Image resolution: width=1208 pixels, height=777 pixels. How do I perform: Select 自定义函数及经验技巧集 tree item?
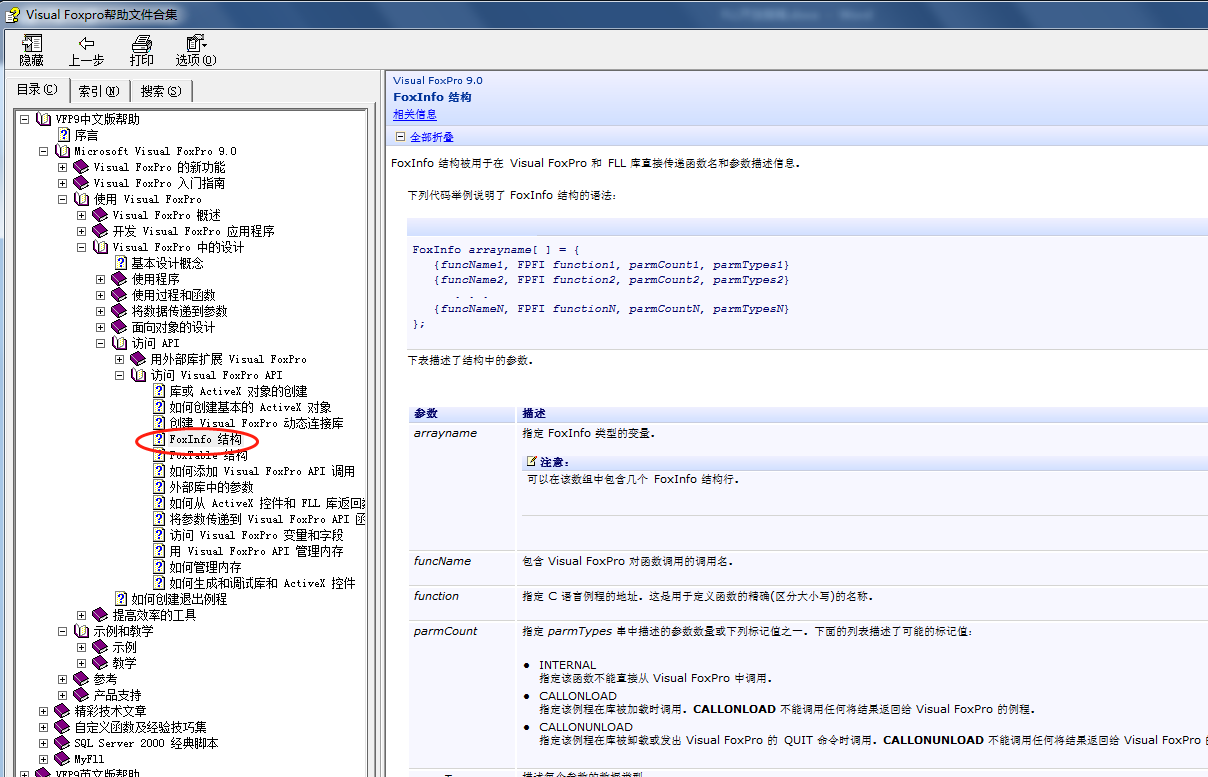141,727
